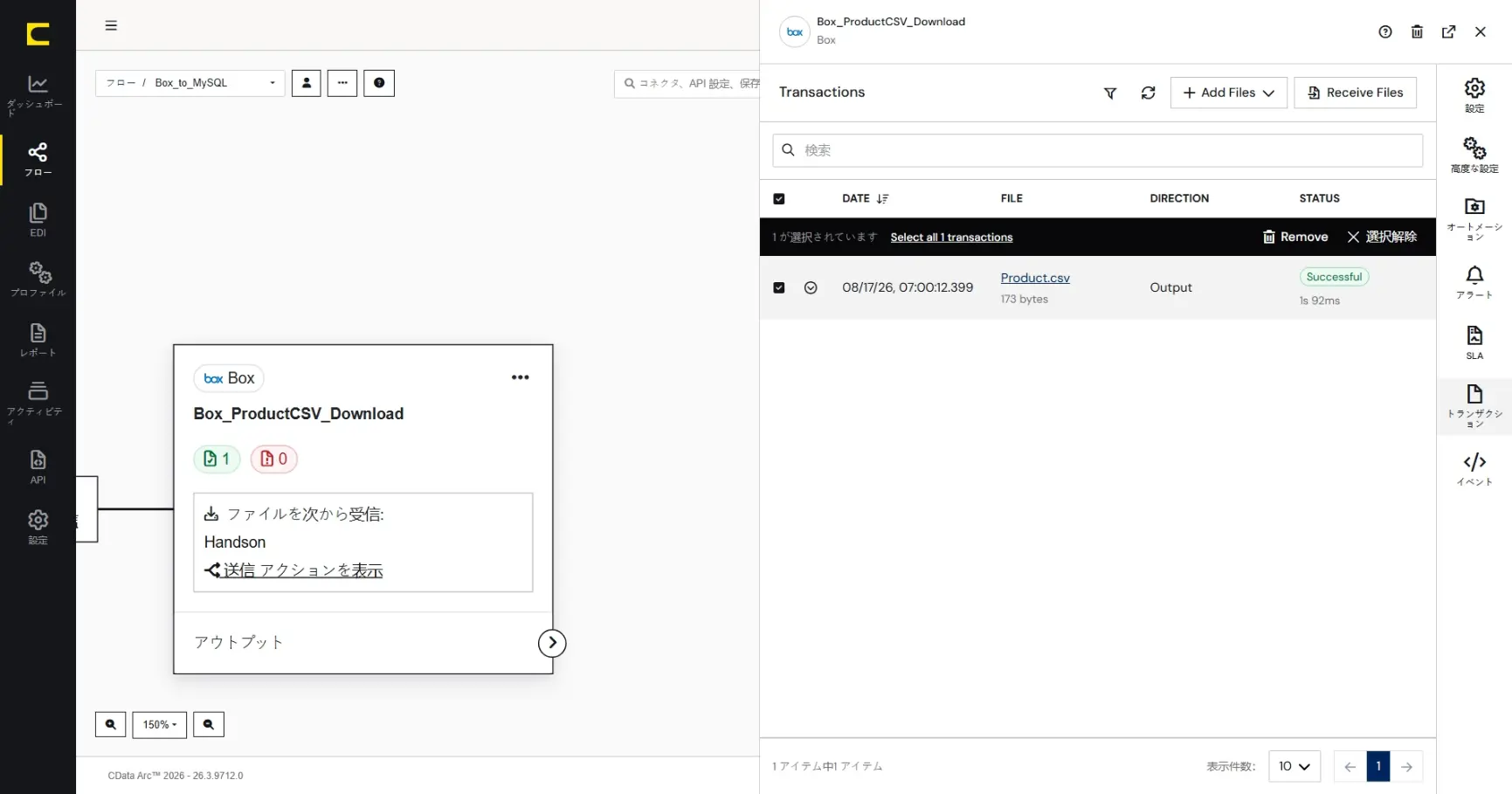Expand the output arrow on Box connector
The width and height of the screenshot is (1512, 794).
click(x=552, y=643)
